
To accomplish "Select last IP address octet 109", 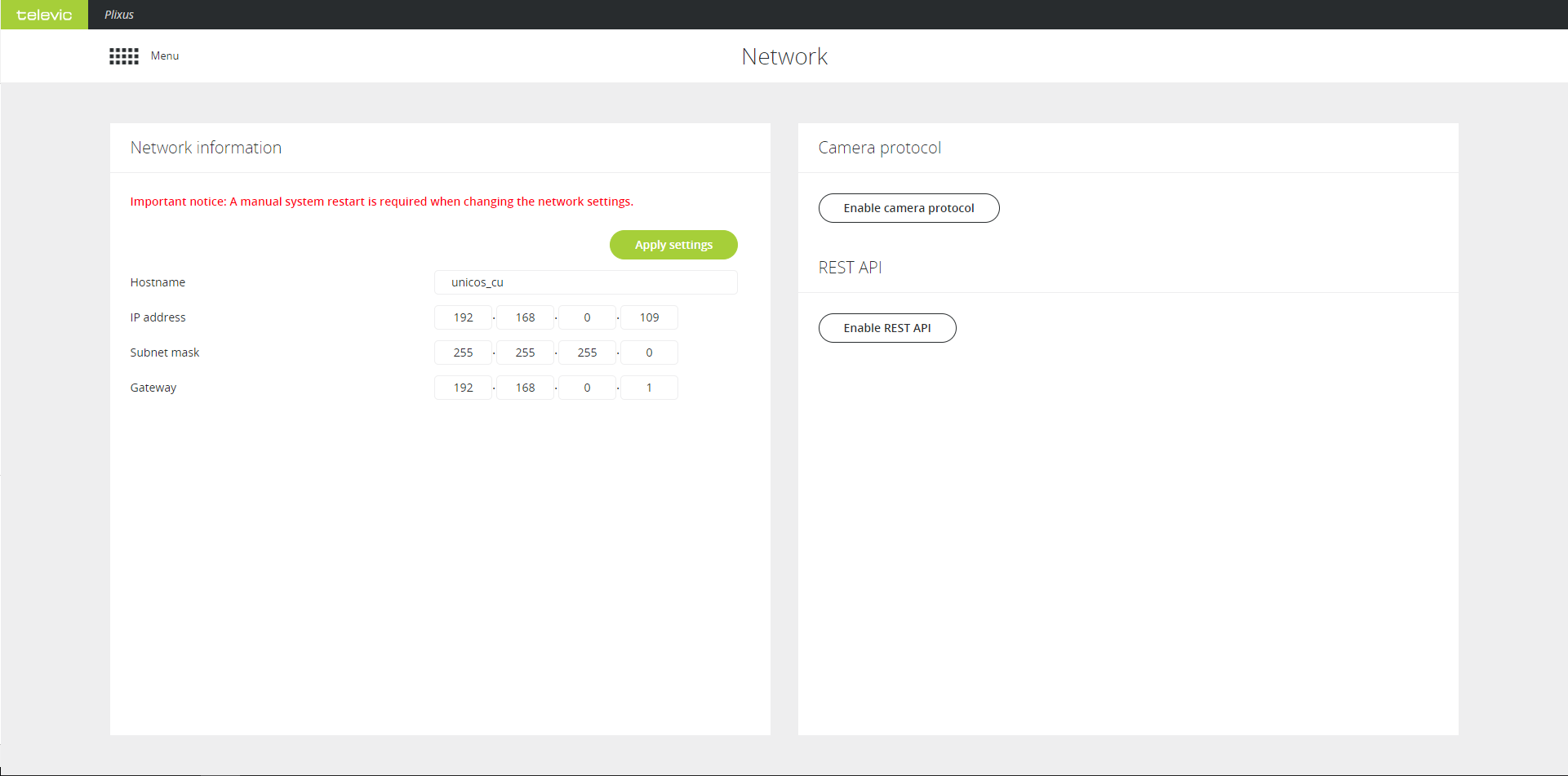I will [x=649, y=317].
